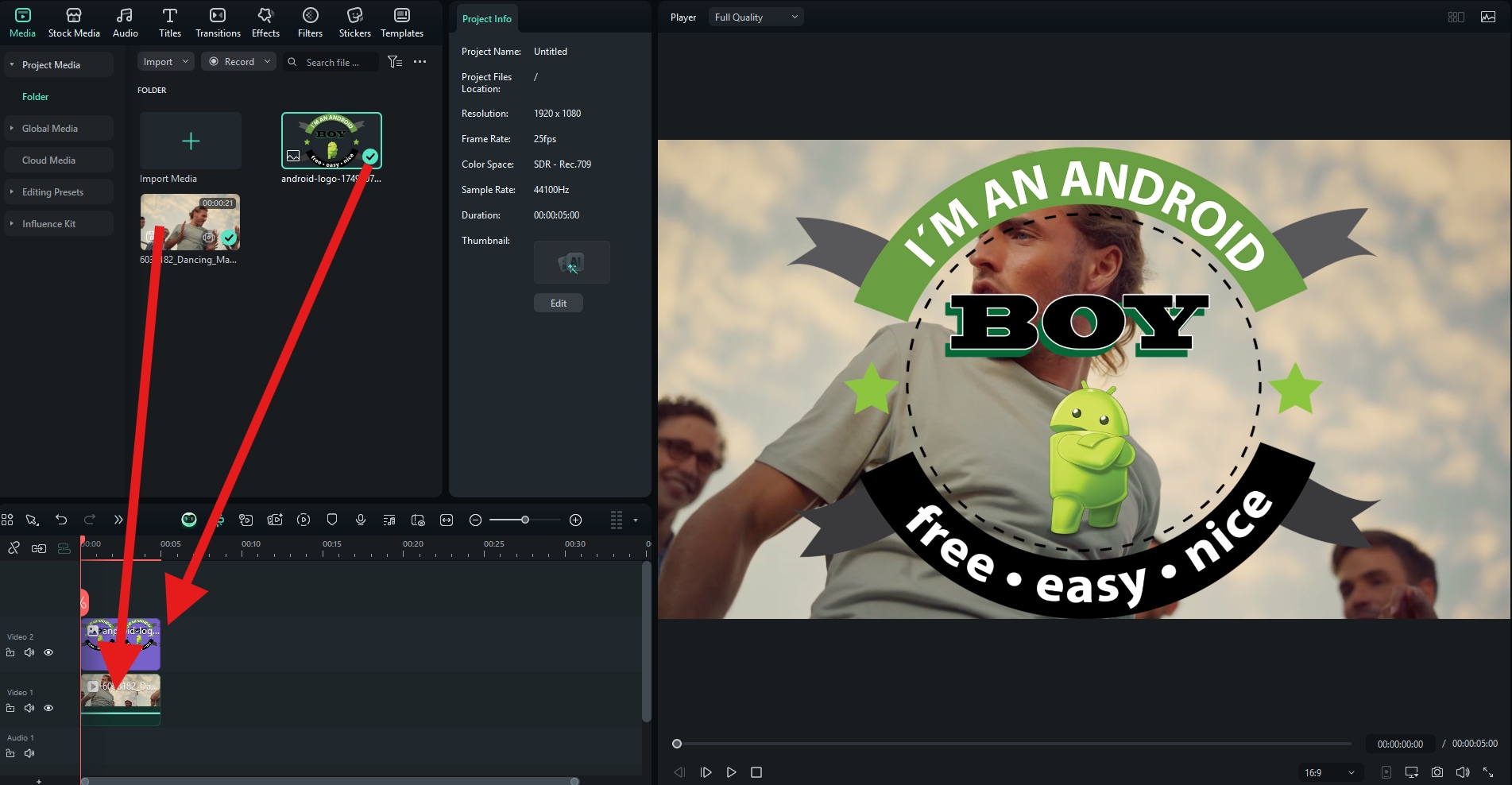Click the zoom to fit timeline icon
Screen dimensions: 1512x785
pyautogui.click(x=447, y=520)
